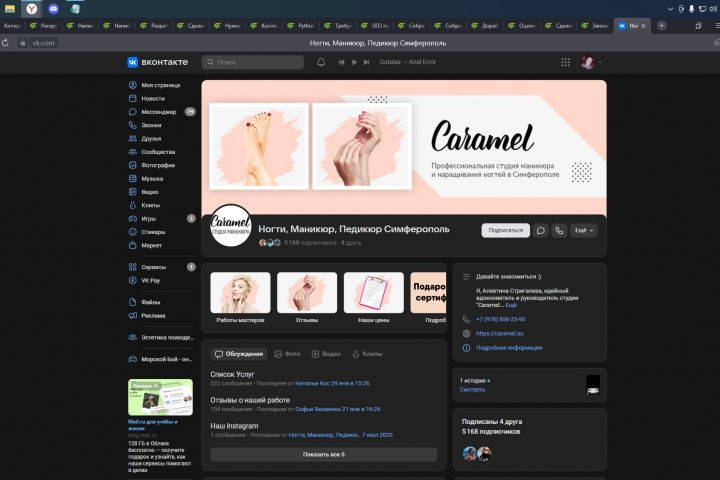
Task: Open the Список Услуг discussion
Action: tap(232, 374)
